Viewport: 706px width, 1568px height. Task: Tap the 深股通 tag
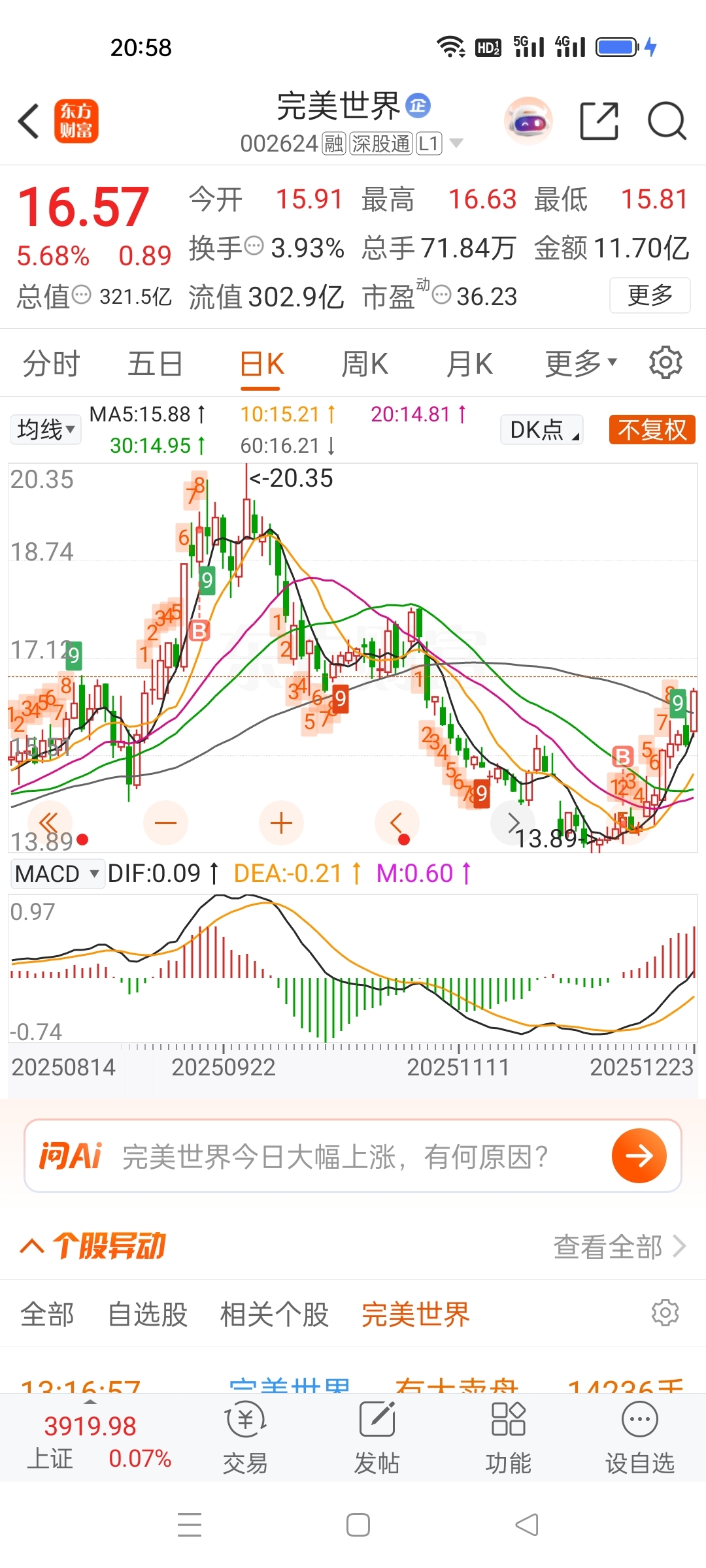click(381, 144)
